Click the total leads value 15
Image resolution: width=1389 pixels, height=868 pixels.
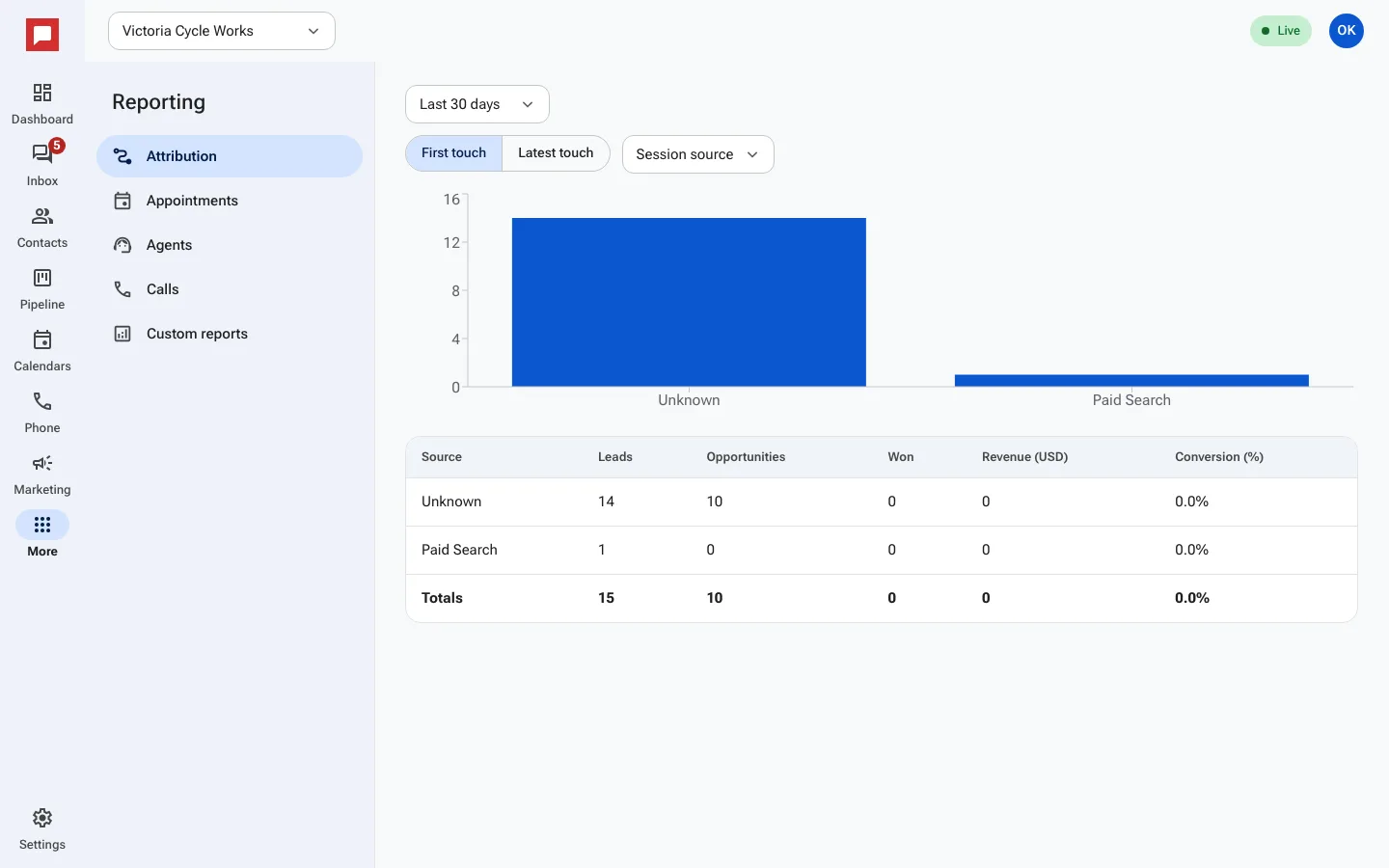pos(606,598)
